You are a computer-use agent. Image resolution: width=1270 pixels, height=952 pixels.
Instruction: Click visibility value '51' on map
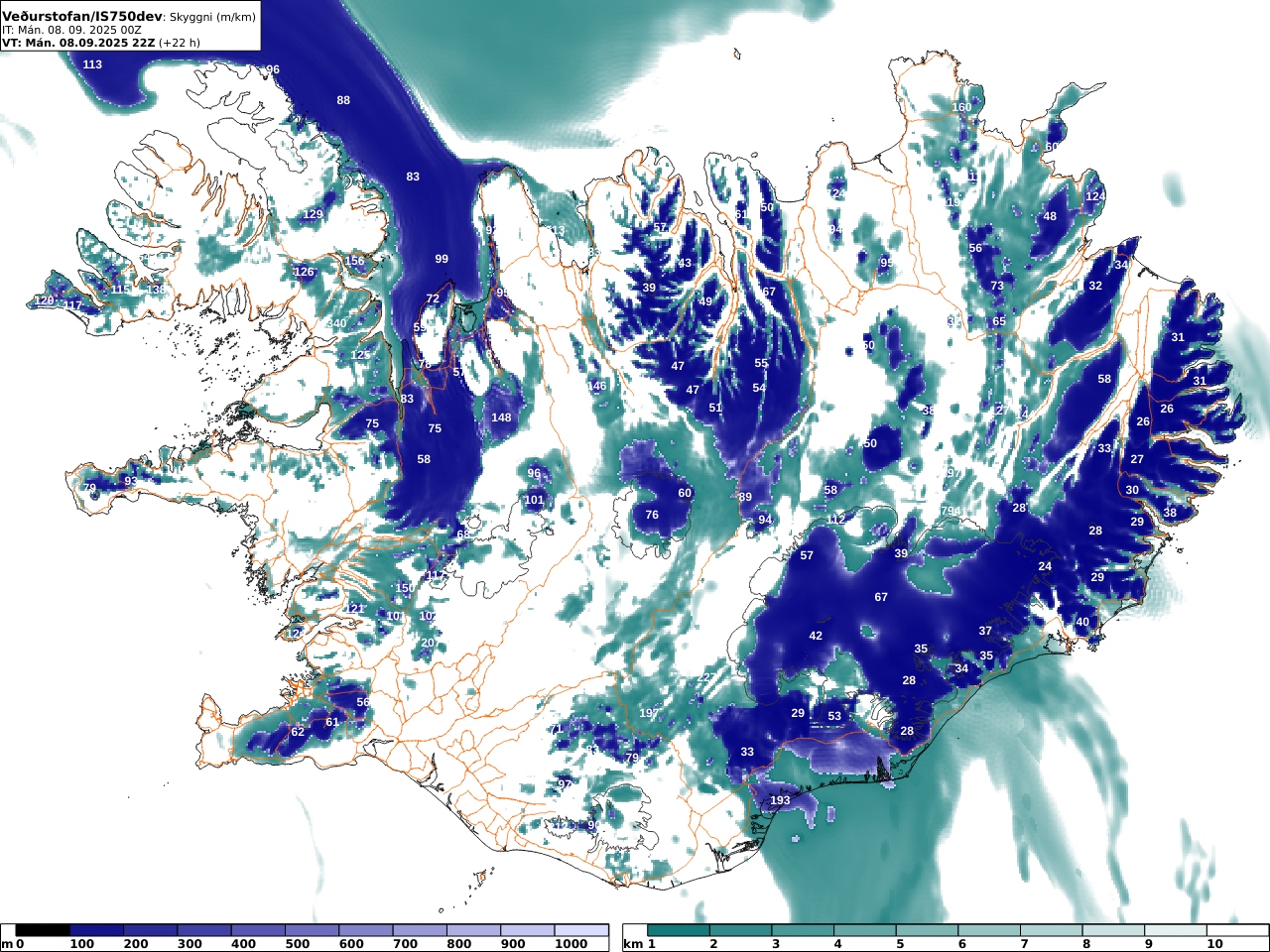click(x=715, y=408)
